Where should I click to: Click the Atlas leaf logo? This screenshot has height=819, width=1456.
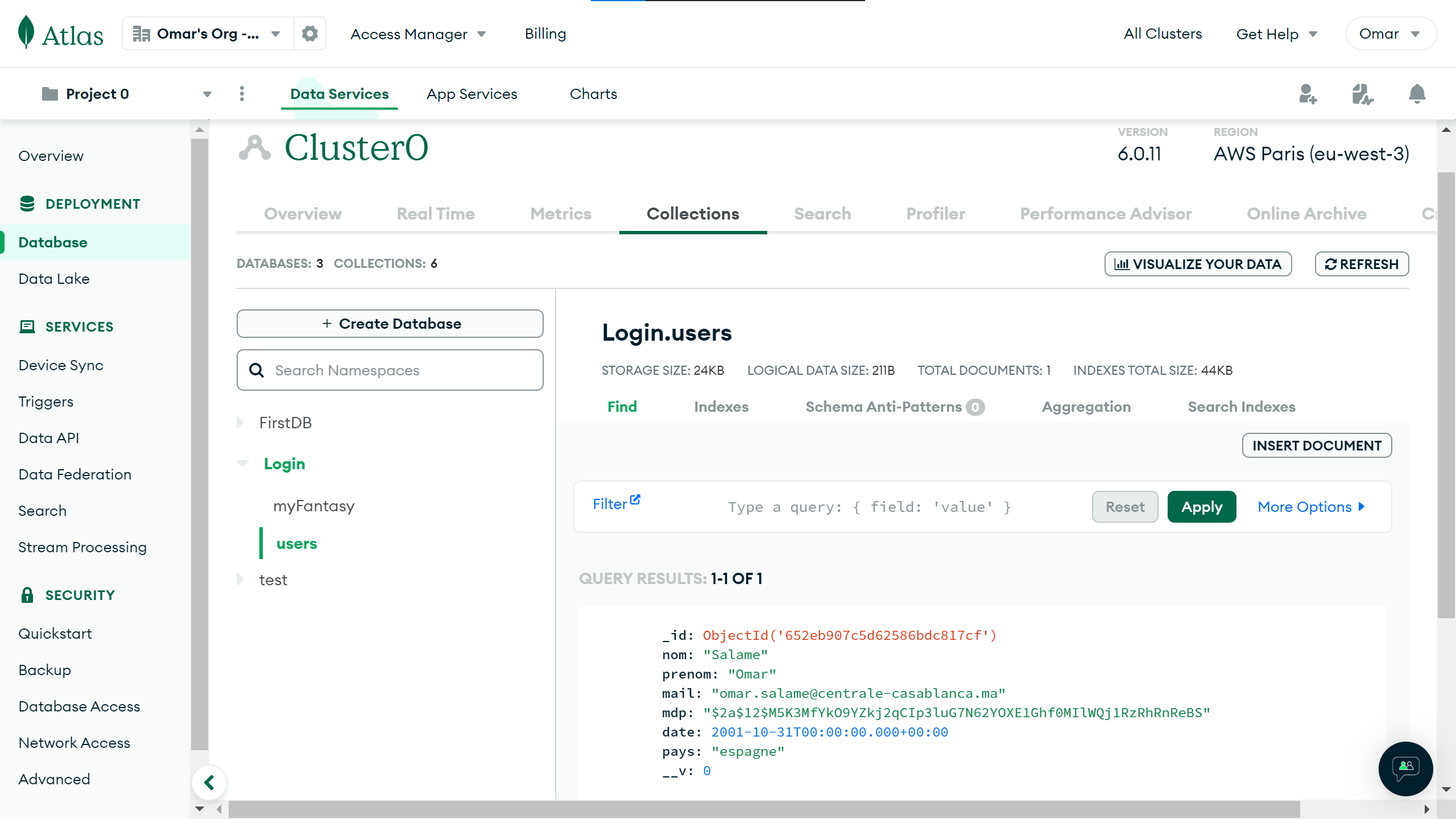26,33
